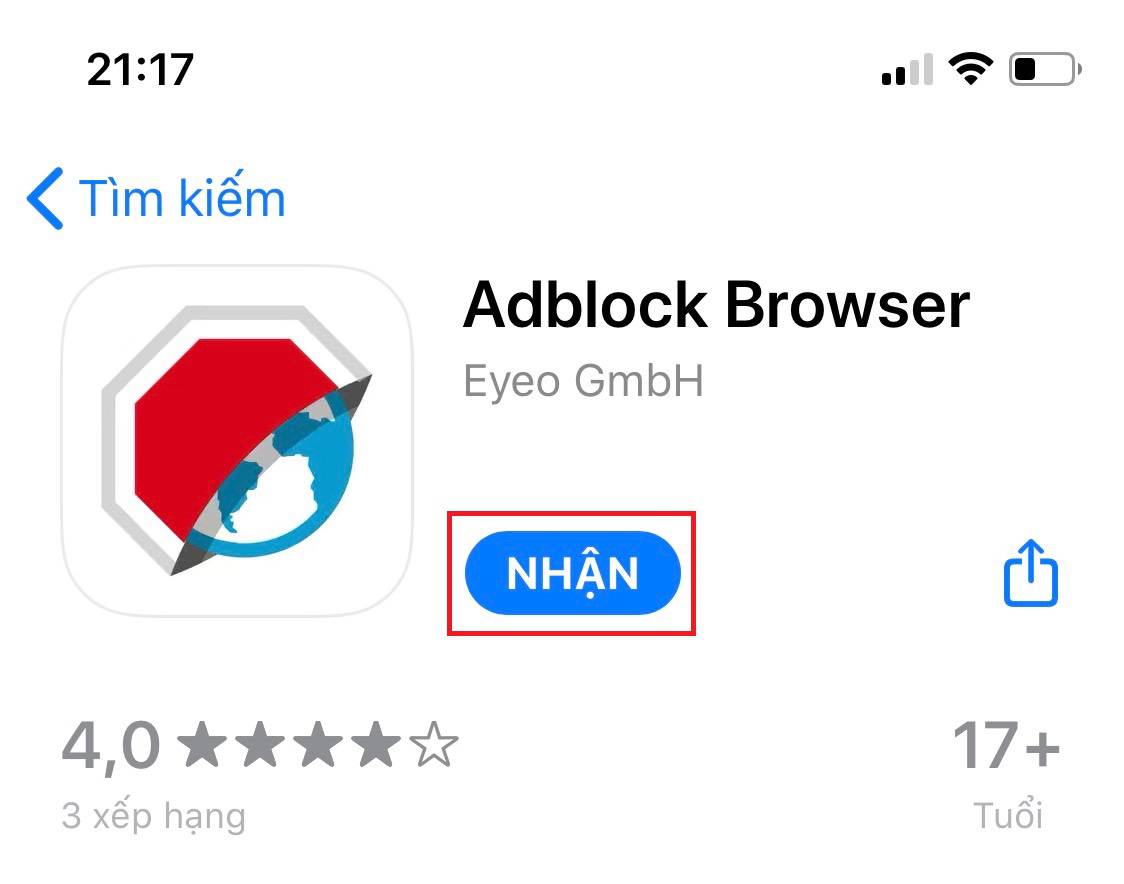Select the first filled rating star
The width and height of the screenshot is (1124, 884).
coord(202,745)
